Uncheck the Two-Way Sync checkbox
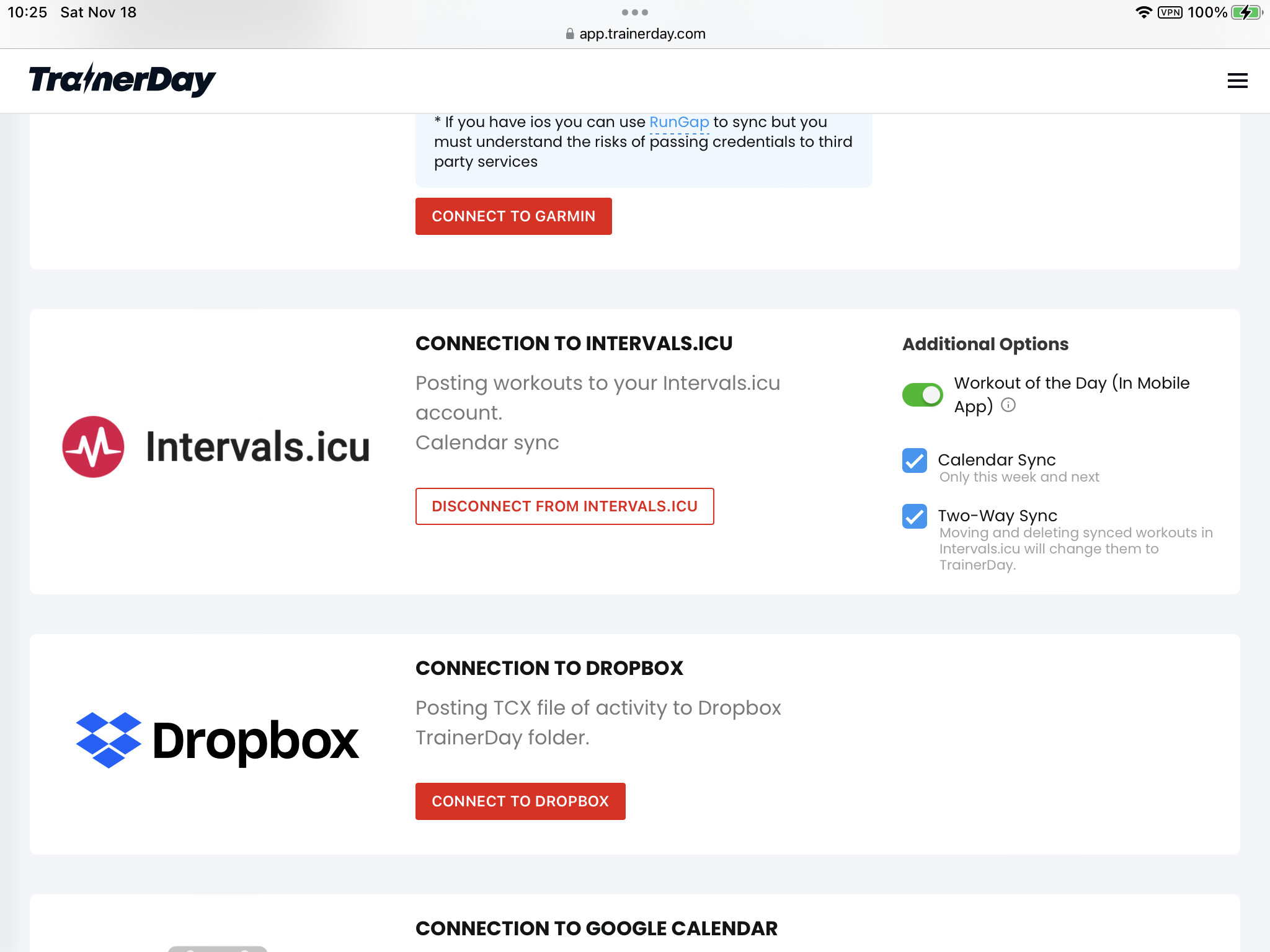1270x952 pixels. click(914, 516)
